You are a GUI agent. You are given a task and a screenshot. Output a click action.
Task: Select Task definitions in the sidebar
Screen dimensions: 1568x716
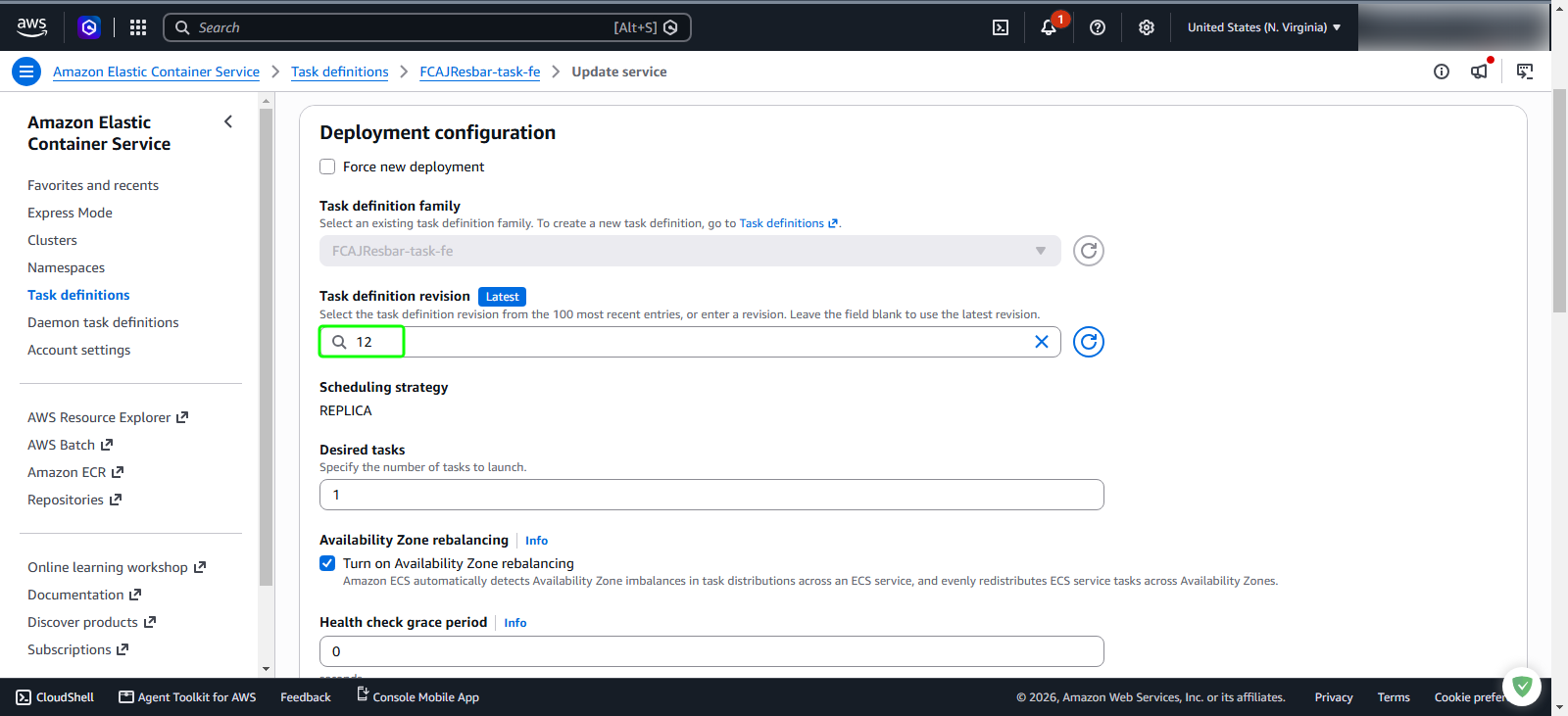coord(78,295)
